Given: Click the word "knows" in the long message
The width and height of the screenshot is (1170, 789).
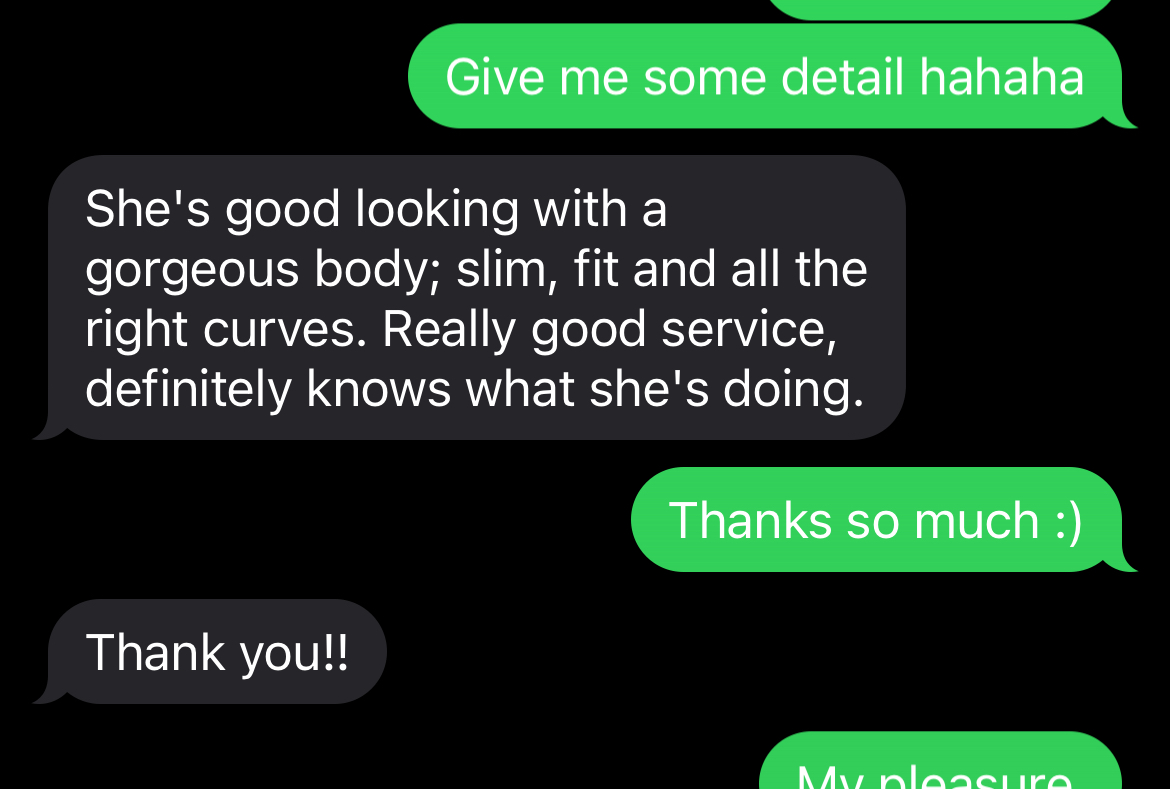Looking at the screenshot, I should (379, 390).
